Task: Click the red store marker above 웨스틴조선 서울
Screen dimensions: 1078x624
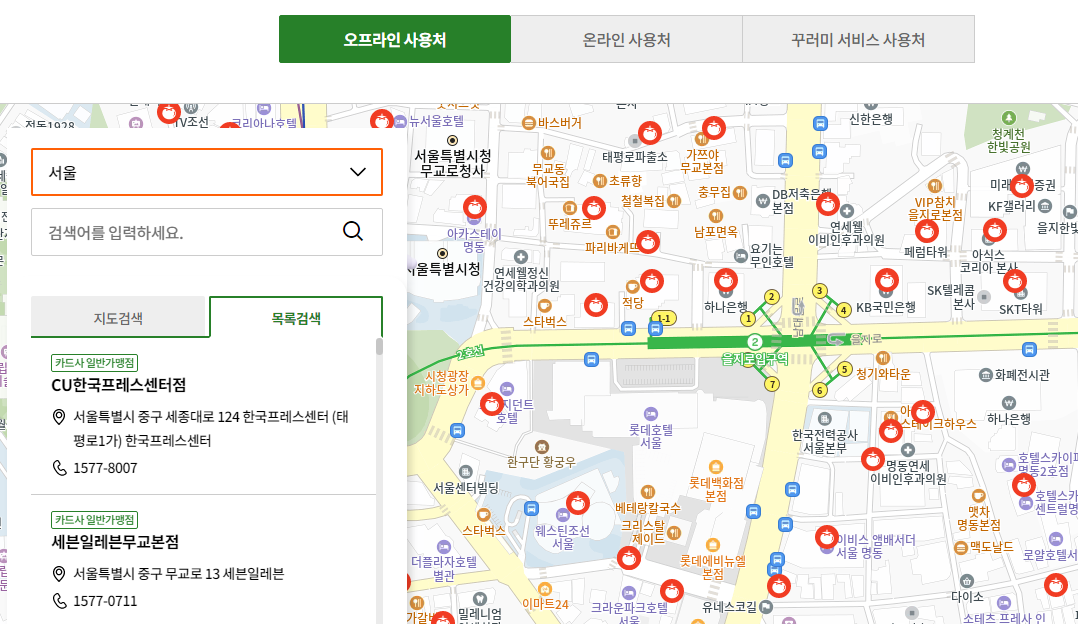Action: tap(578, 503)
